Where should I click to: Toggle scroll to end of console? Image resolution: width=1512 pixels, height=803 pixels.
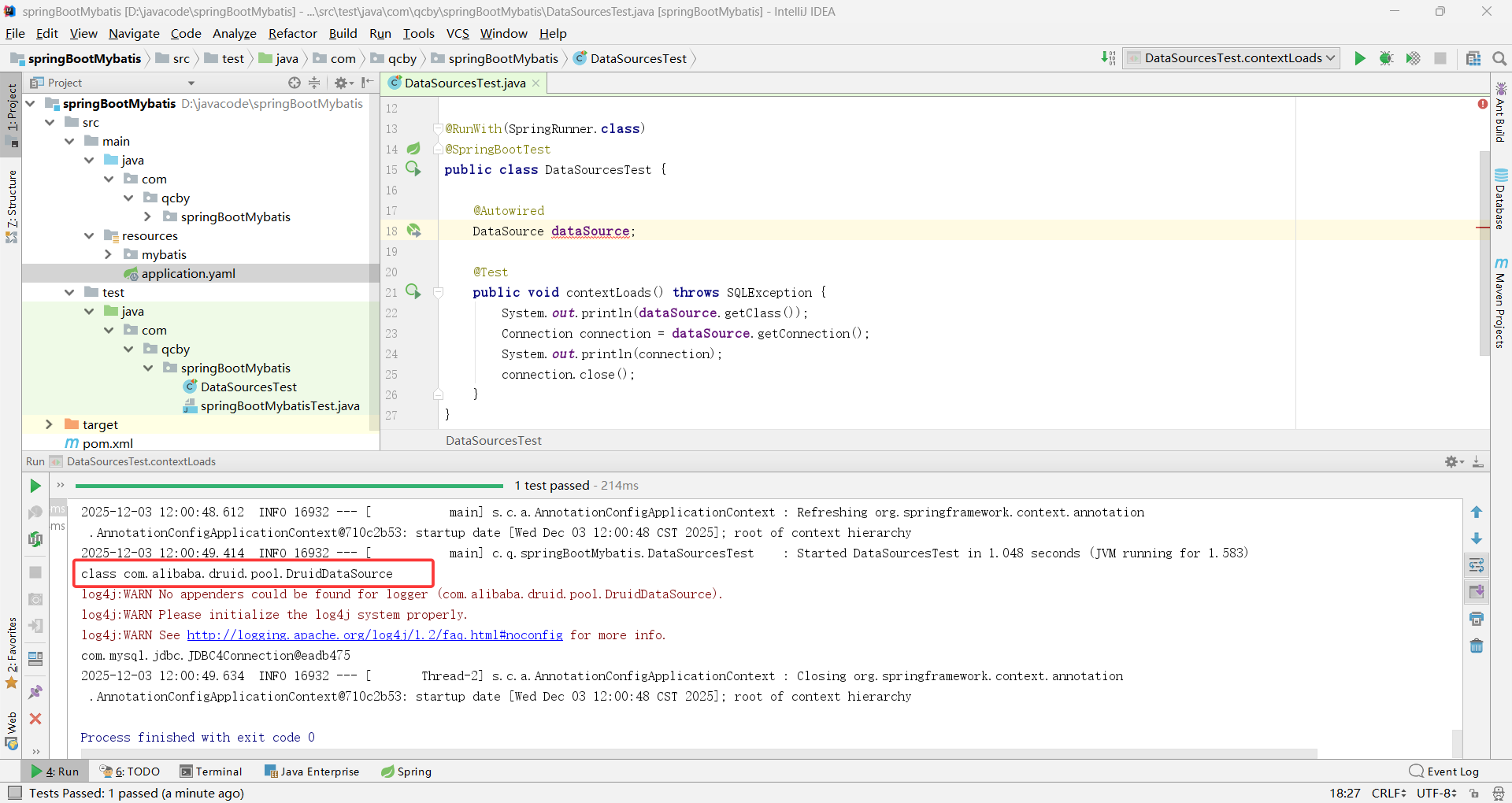[1477, 592]
